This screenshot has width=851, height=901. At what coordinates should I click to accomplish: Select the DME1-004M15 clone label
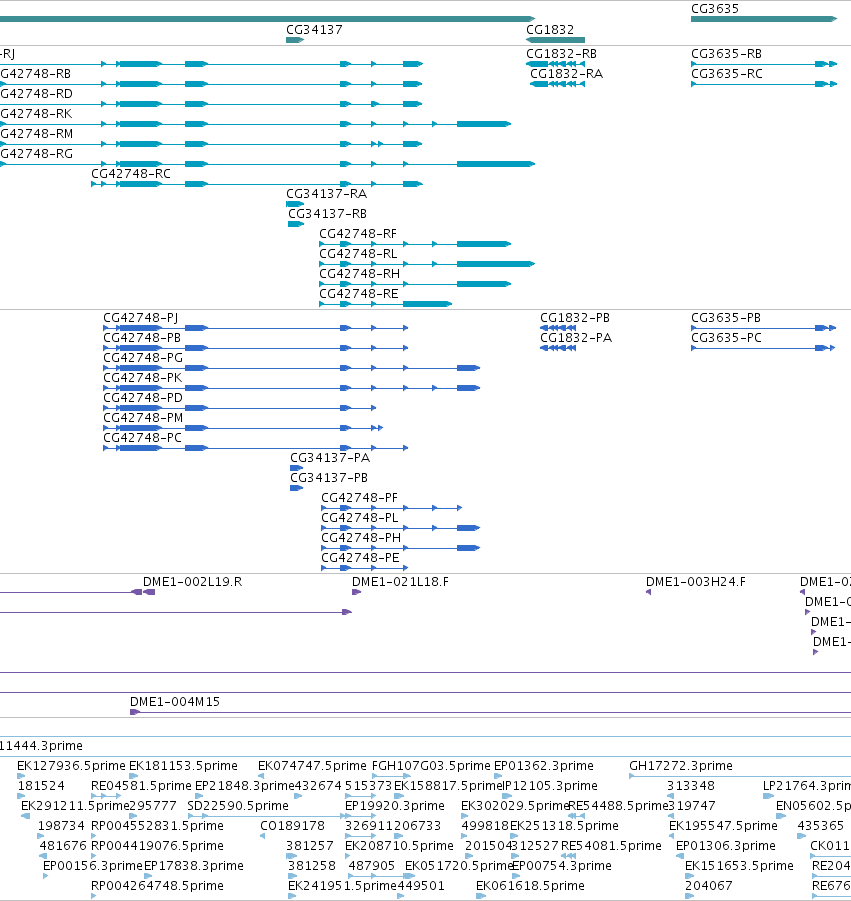click(175, 702)
